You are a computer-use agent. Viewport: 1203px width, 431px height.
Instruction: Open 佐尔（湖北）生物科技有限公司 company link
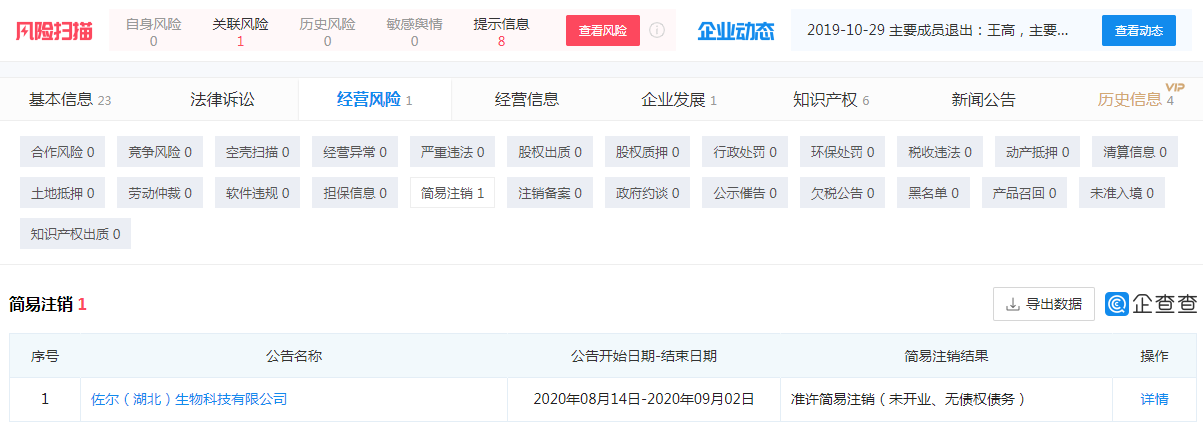[189, 399]
